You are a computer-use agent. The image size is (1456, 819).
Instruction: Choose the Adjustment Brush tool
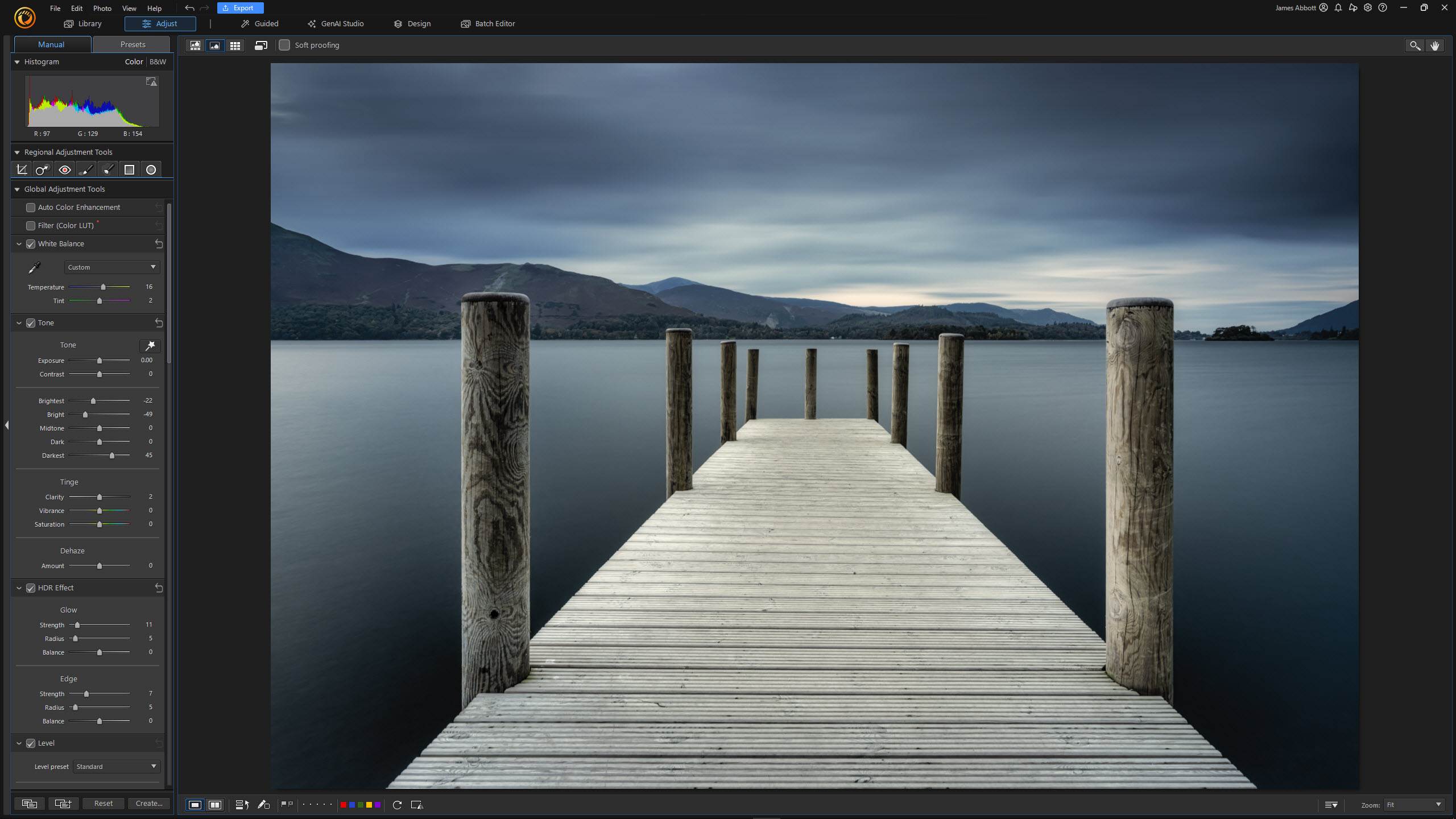86,169
